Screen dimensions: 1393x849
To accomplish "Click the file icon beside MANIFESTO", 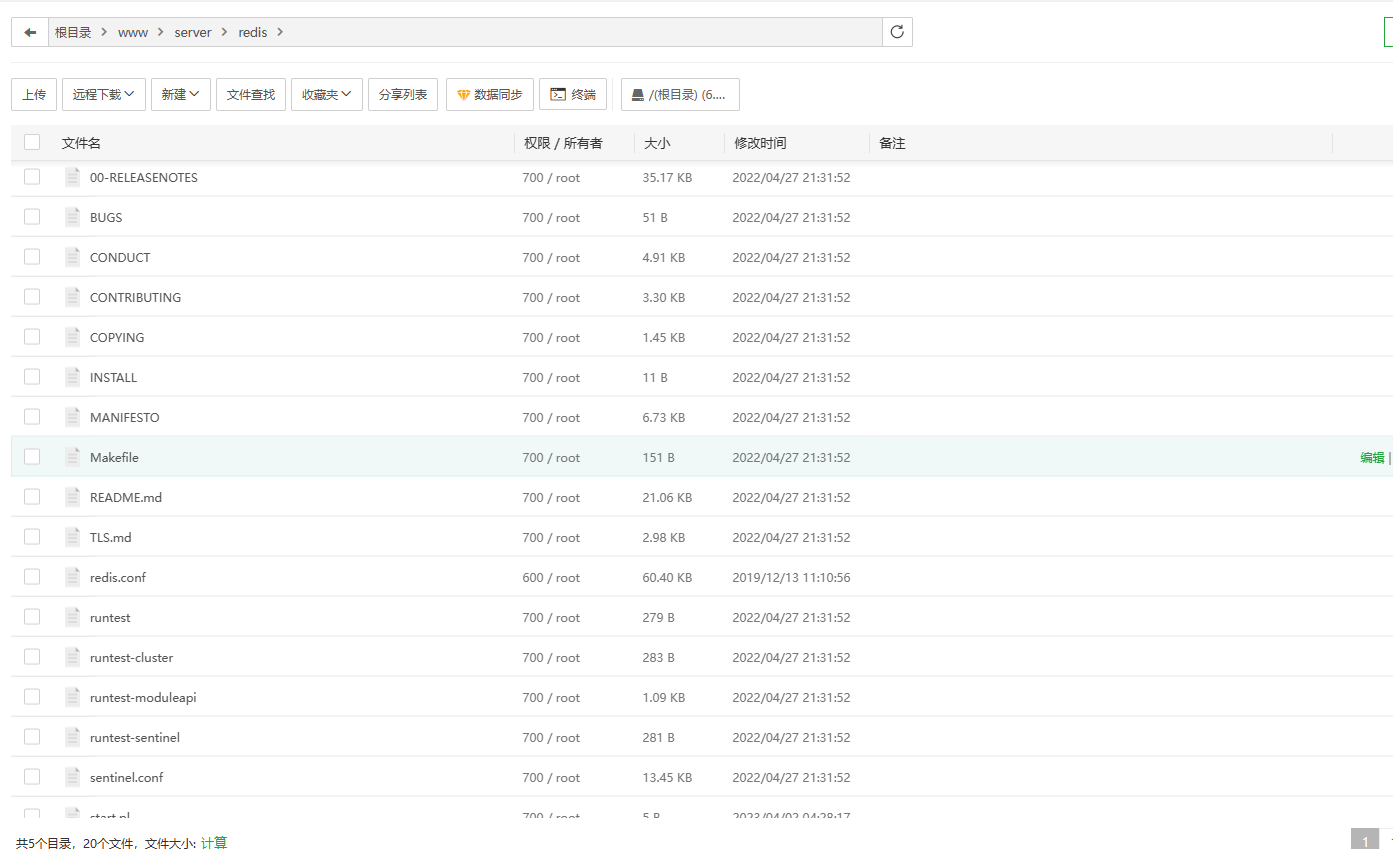I will (x=72, y=417).
